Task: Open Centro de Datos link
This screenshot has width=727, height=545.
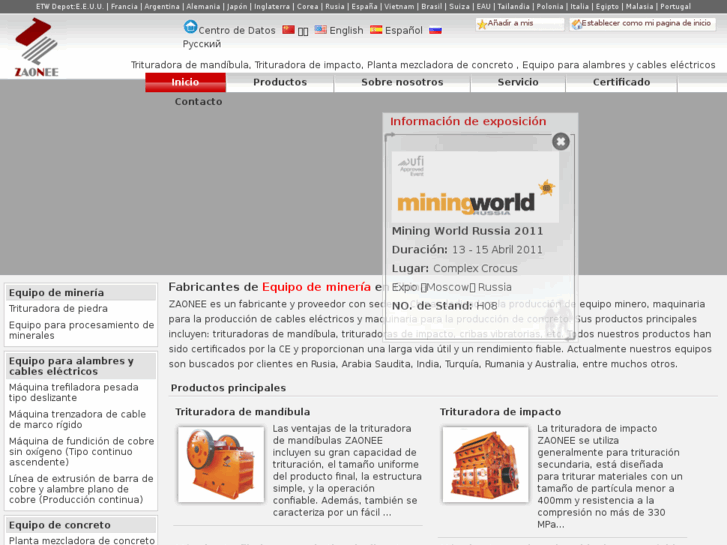Action: (237, 30)
